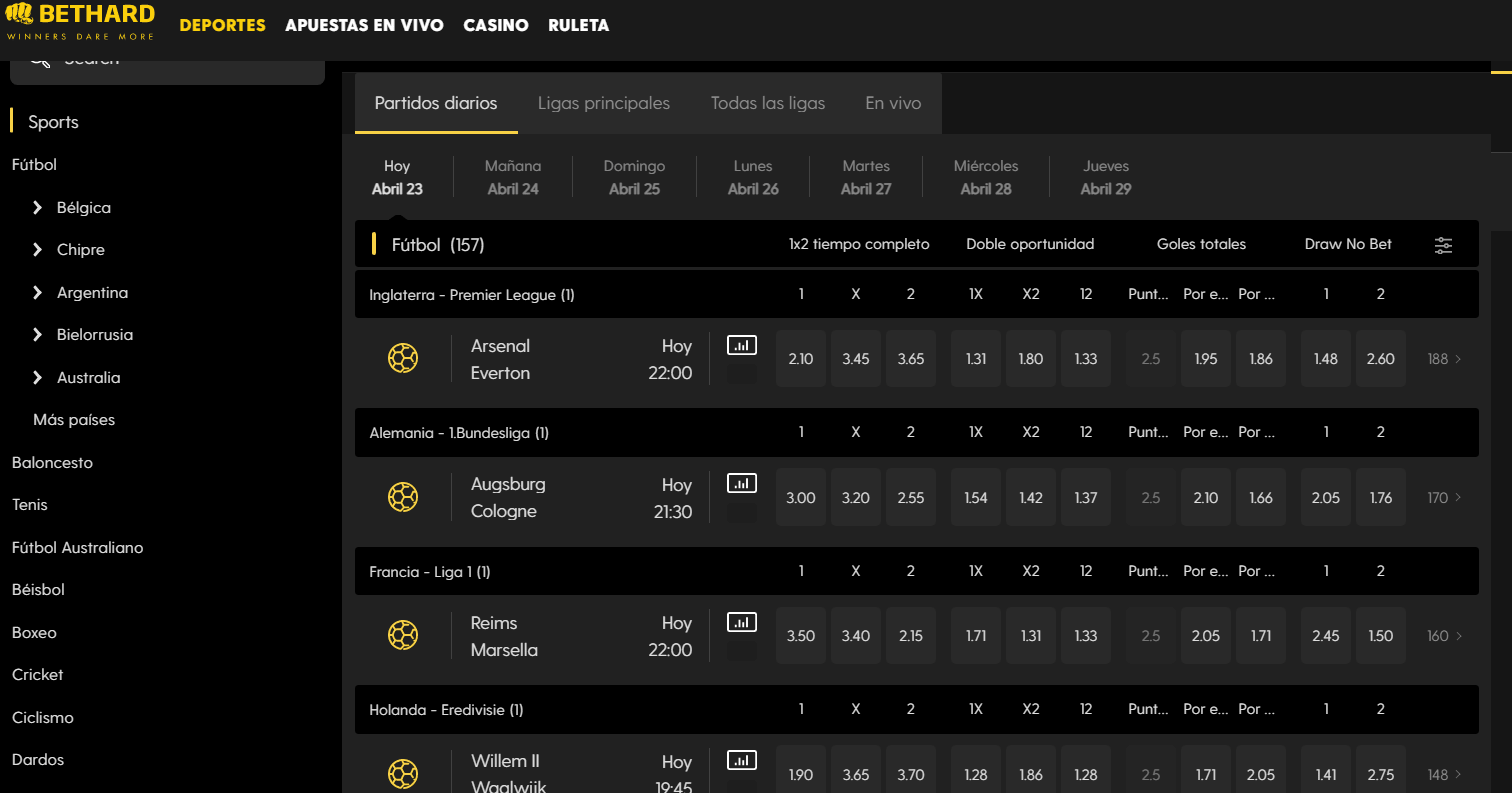The width and height of the screenshot is (1512, 793).
Task: Select the draw odds 3.20 for Augsburg vs Cologne
Action: pyautogui.click(x=856, y=497)
